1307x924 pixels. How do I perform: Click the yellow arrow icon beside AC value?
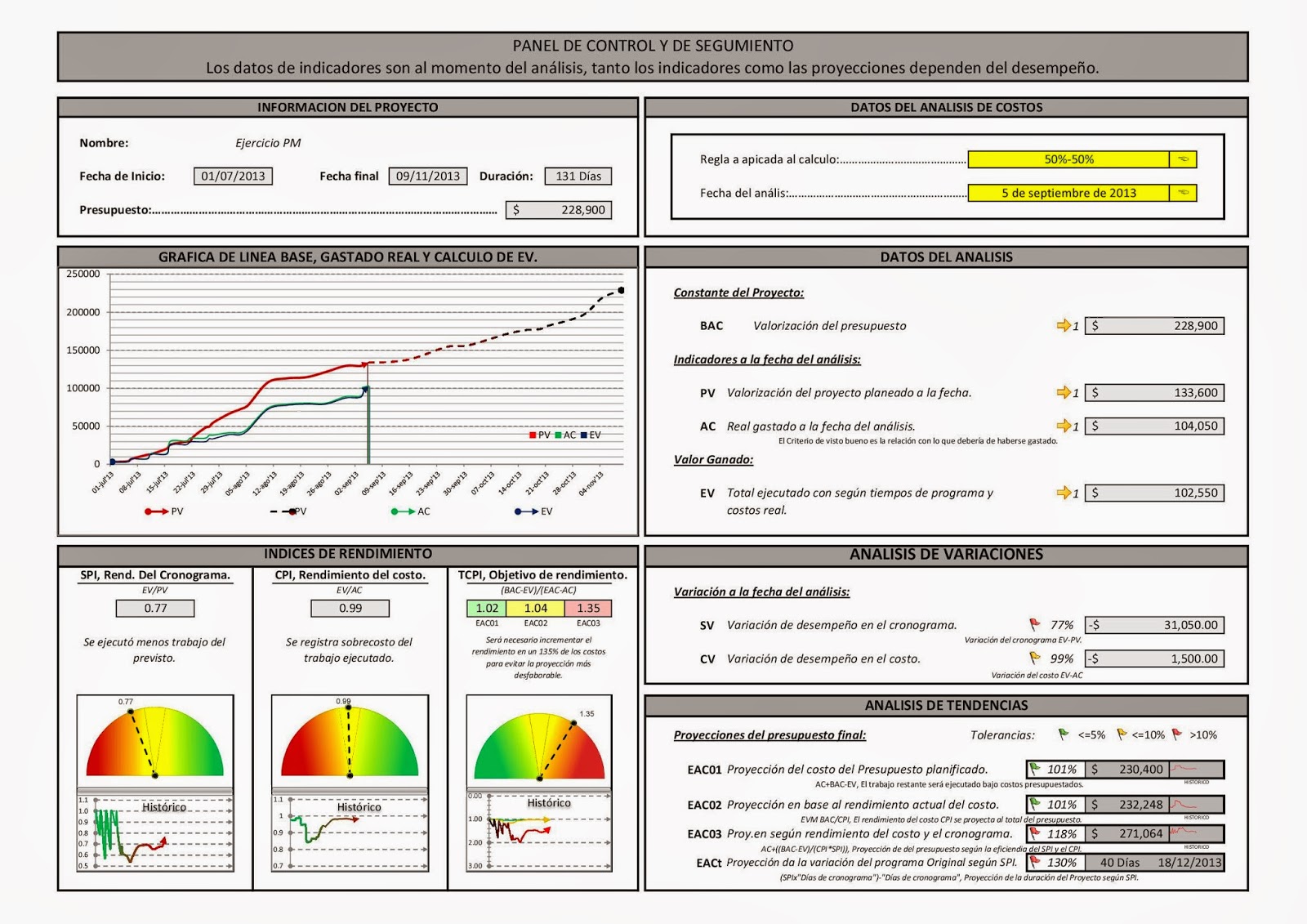tap(1063, 426)
